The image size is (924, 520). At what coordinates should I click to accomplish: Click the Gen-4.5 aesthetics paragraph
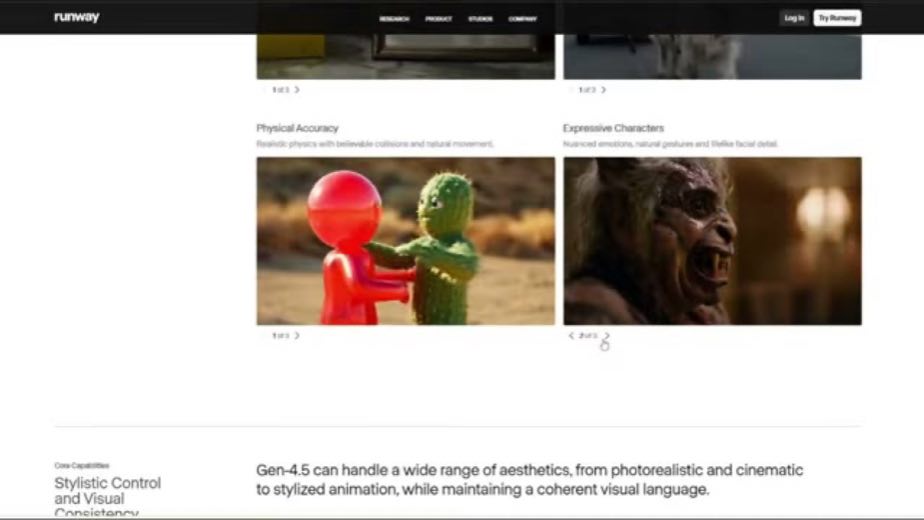coord(529,479)
